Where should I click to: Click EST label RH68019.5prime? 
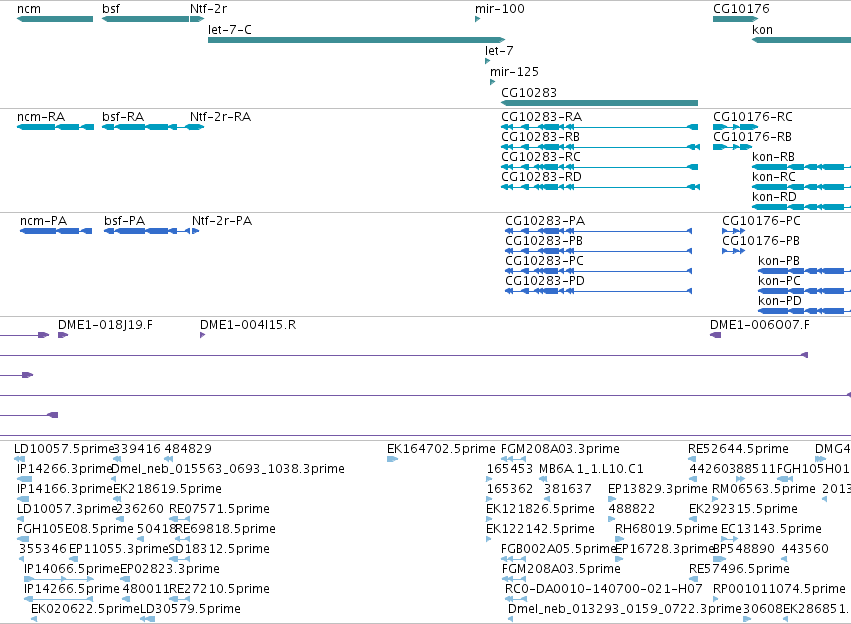[666, 529]
